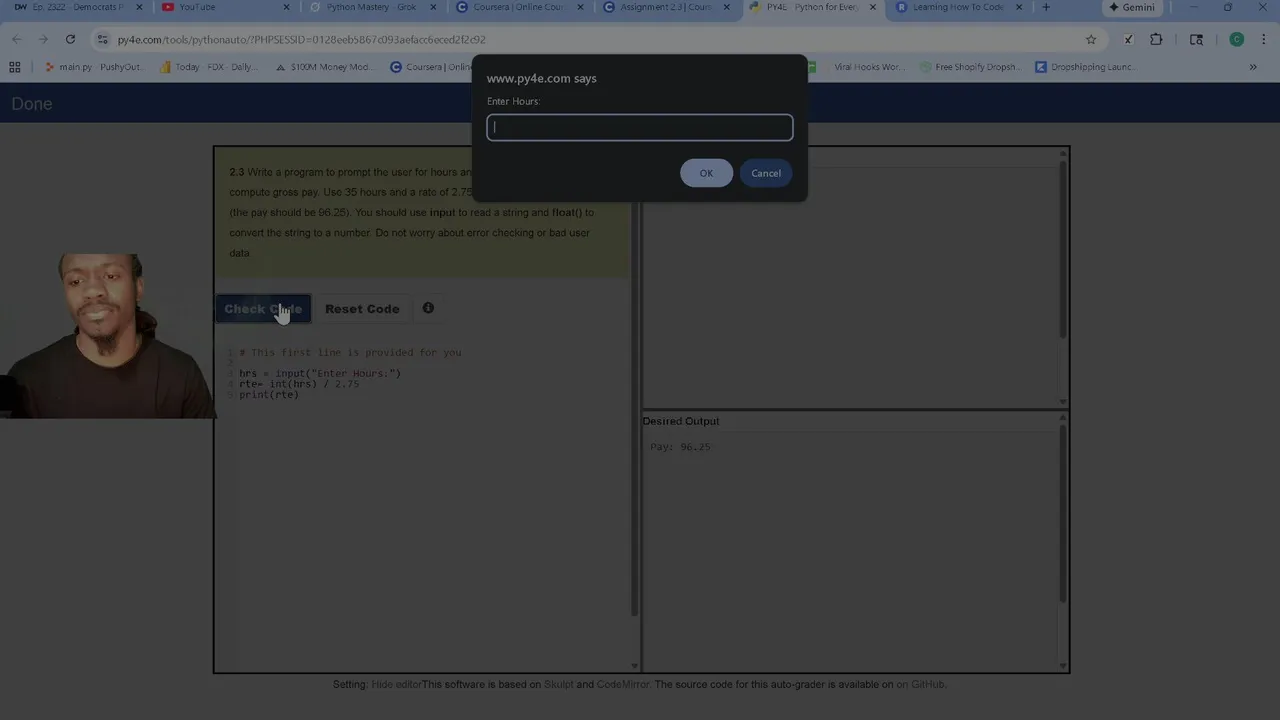The height and width of the screenshot is (720, 1280).
Task: Click the "Desired Output" heading
Action: click(x=681, y=421)
